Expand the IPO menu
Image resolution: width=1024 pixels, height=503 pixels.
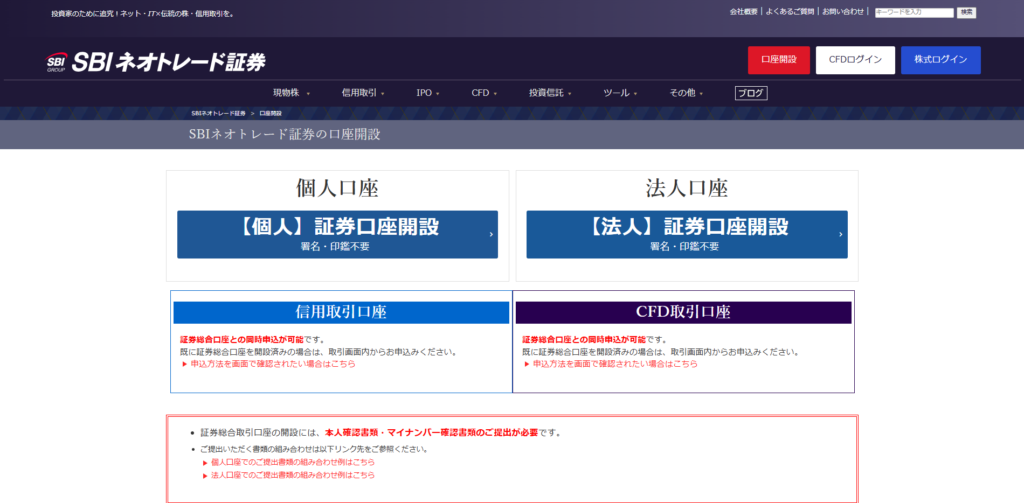click(x=428, y=93)
